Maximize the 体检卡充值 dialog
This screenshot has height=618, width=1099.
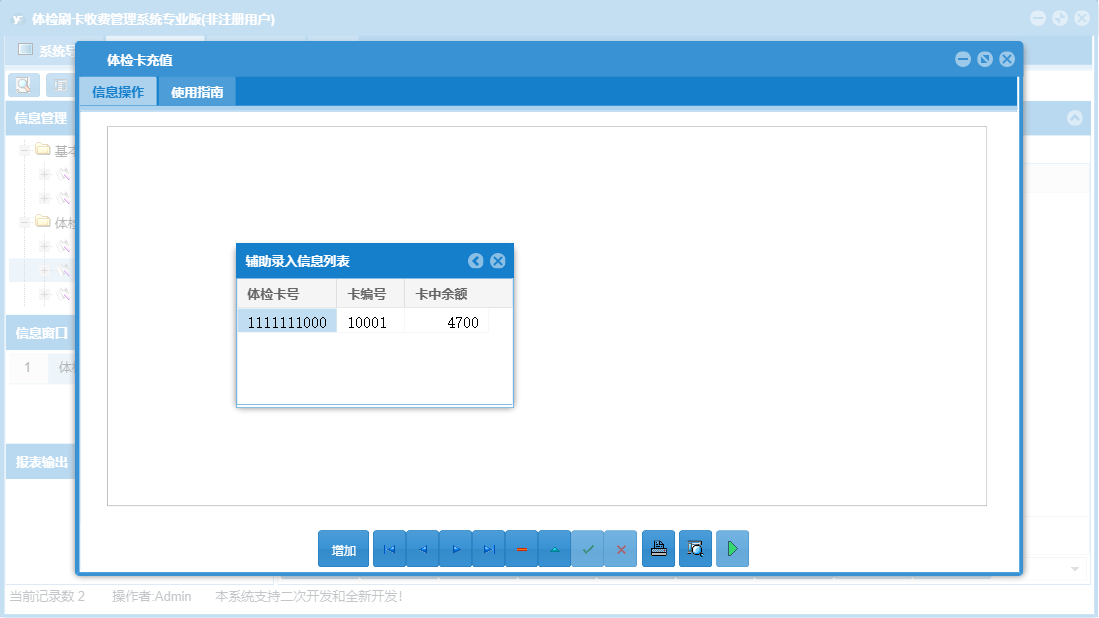[985, 60]
